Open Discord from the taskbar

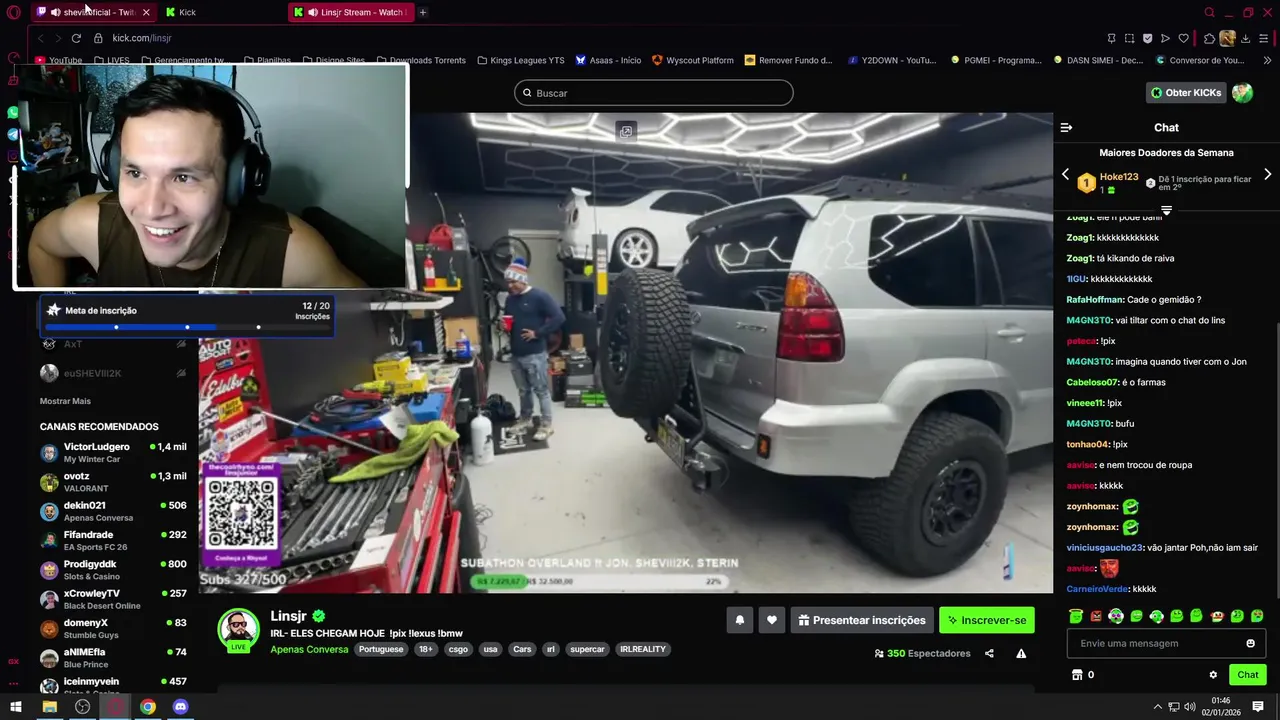tap(181, 707)
